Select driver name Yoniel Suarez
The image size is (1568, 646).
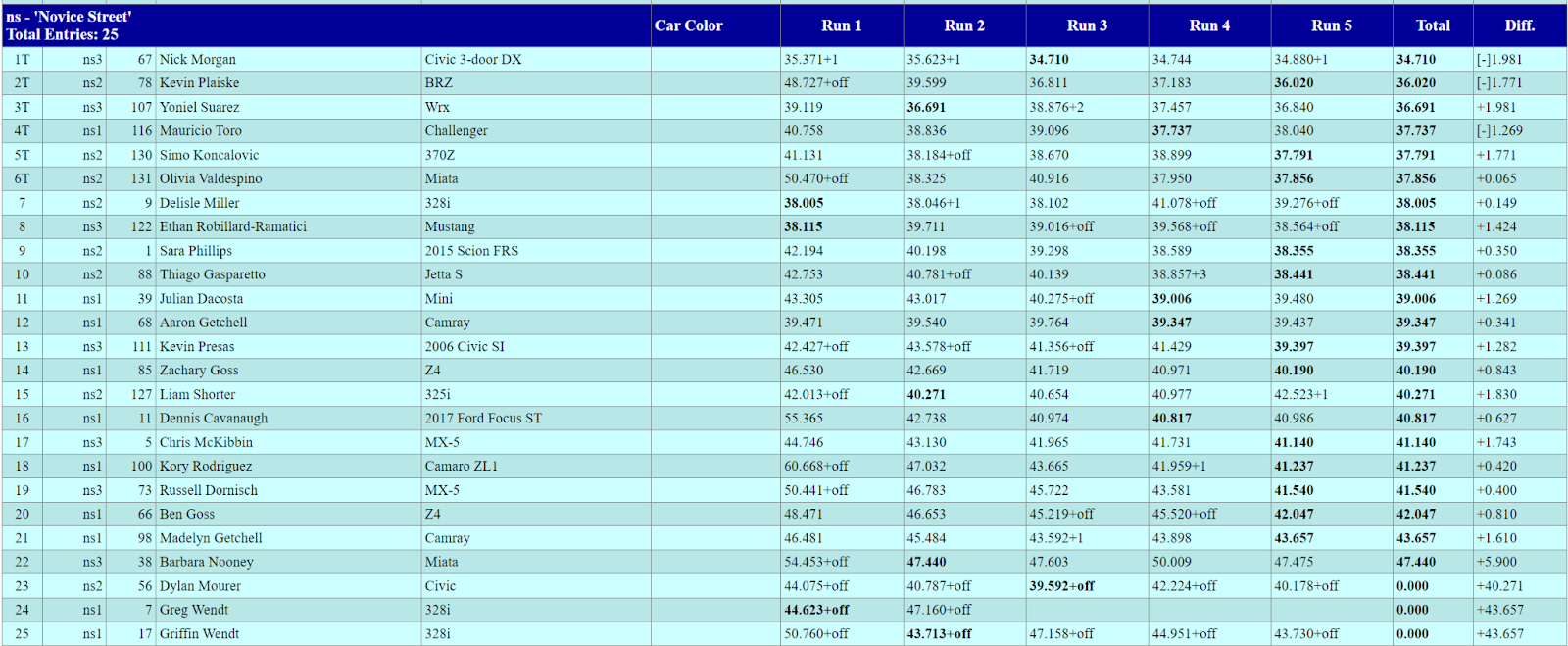[x=200, y=108]
